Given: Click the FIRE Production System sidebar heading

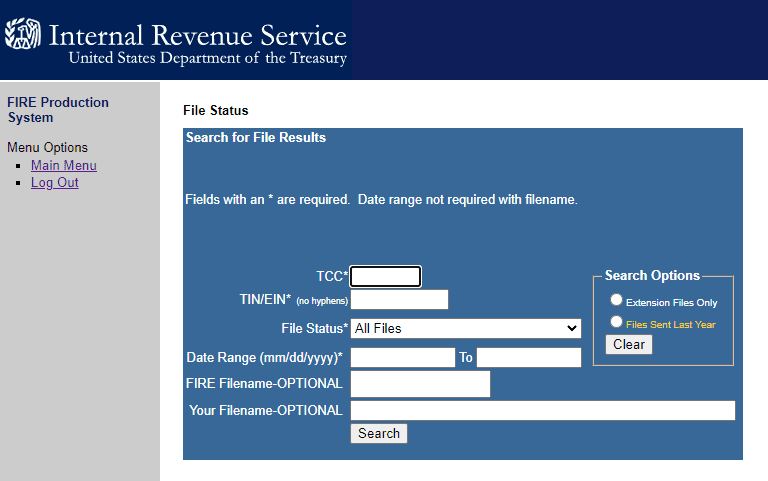Looking at the screenshot, I should click(x=58, y=110).
